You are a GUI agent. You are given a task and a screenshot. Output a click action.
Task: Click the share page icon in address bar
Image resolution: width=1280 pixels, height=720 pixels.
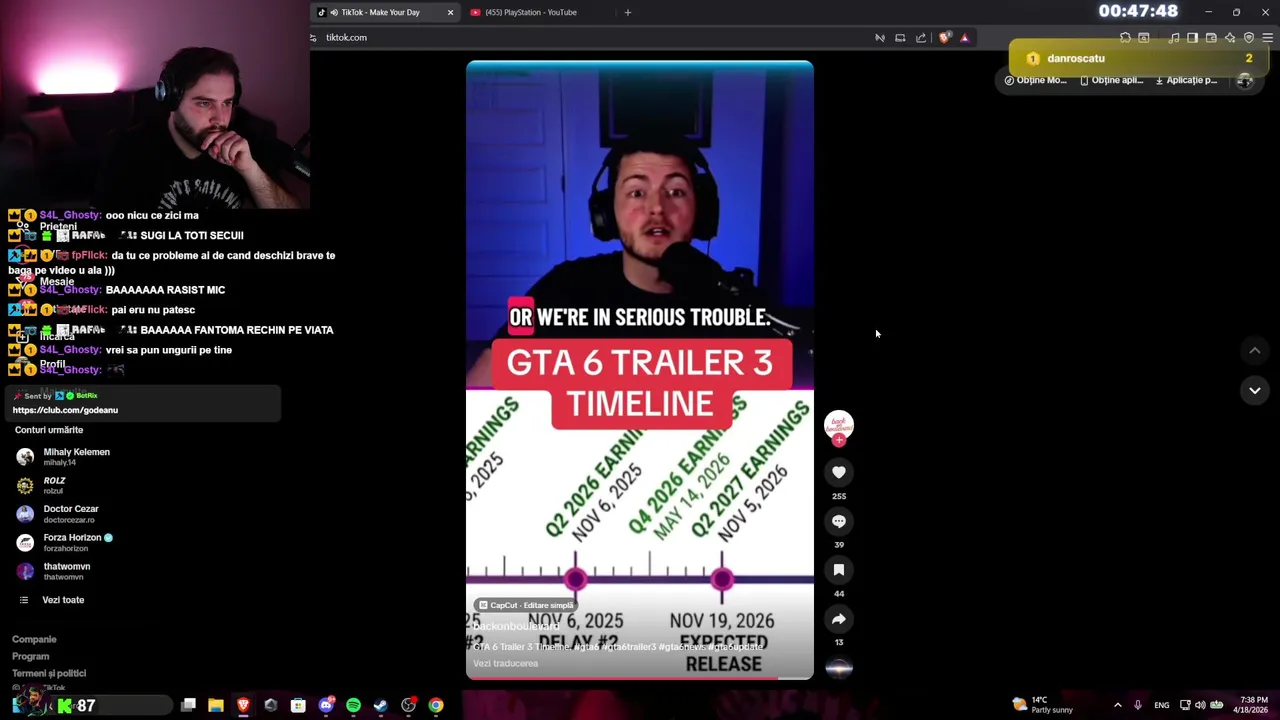click(921, 38)
